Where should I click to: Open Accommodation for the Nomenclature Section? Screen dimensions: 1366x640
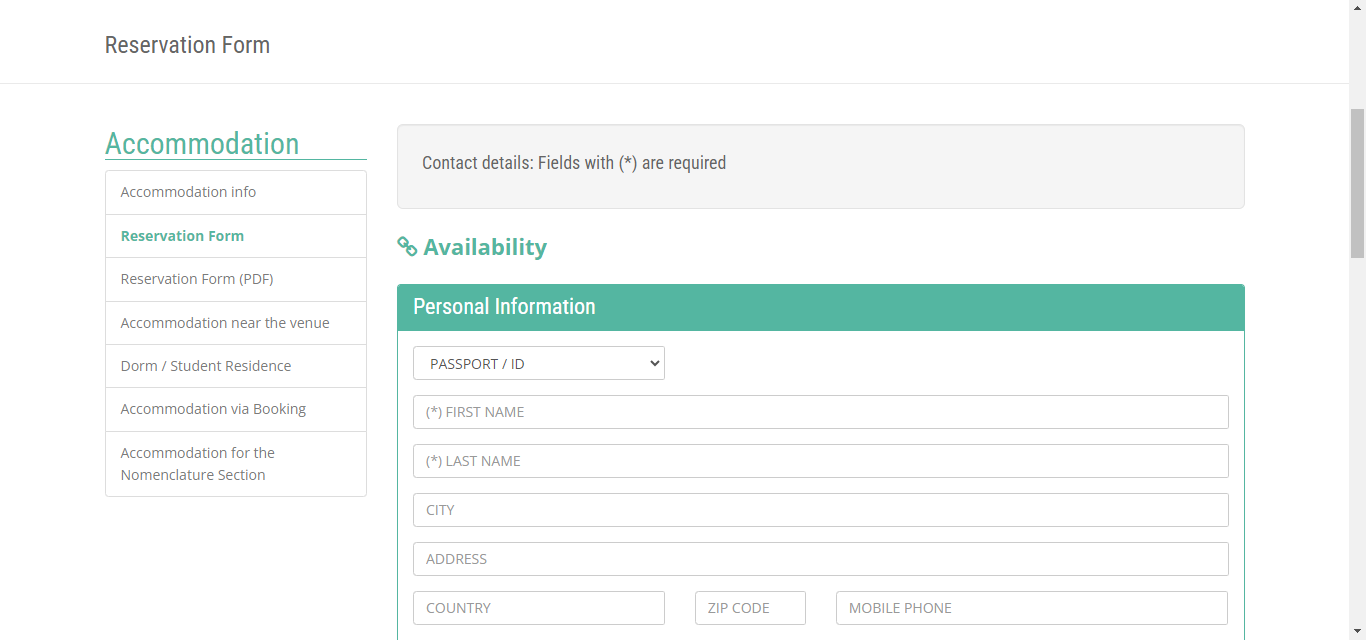(x=198, y=464)
